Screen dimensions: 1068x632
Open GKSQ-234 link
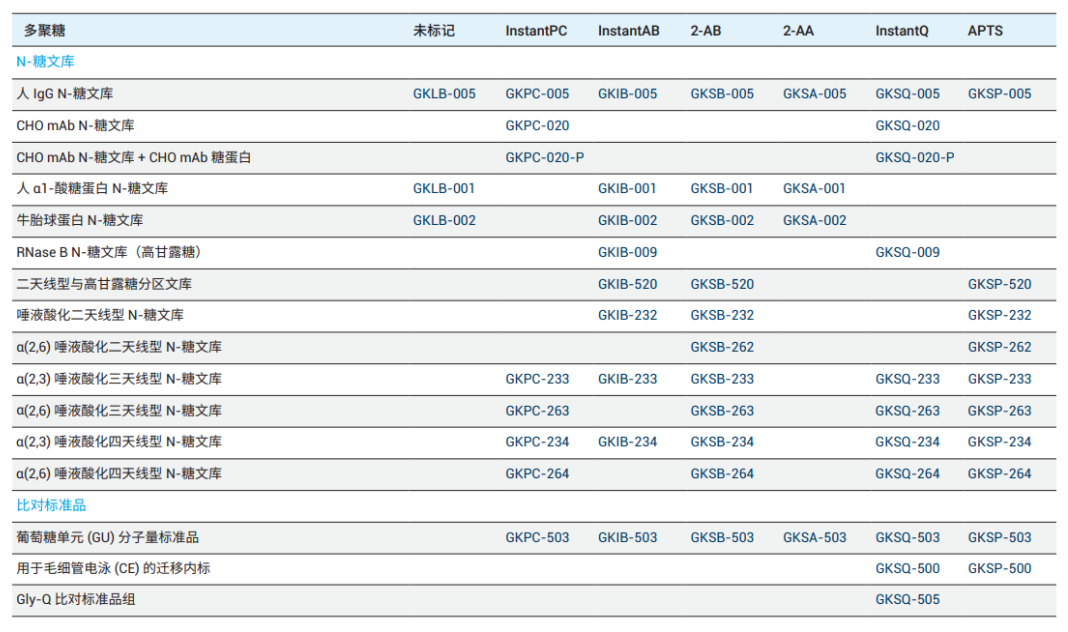(x=907, y=442)
